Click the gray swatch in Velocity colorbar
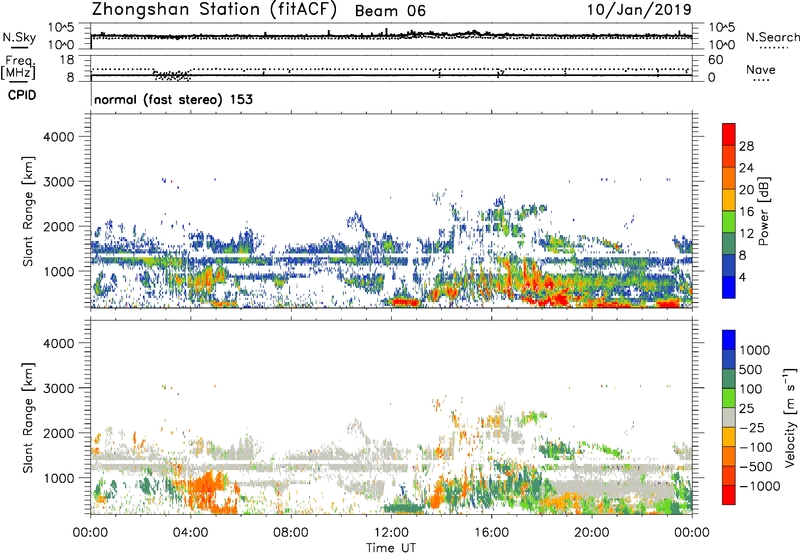This screenshot has width=800, height=554. coord(729,417)
